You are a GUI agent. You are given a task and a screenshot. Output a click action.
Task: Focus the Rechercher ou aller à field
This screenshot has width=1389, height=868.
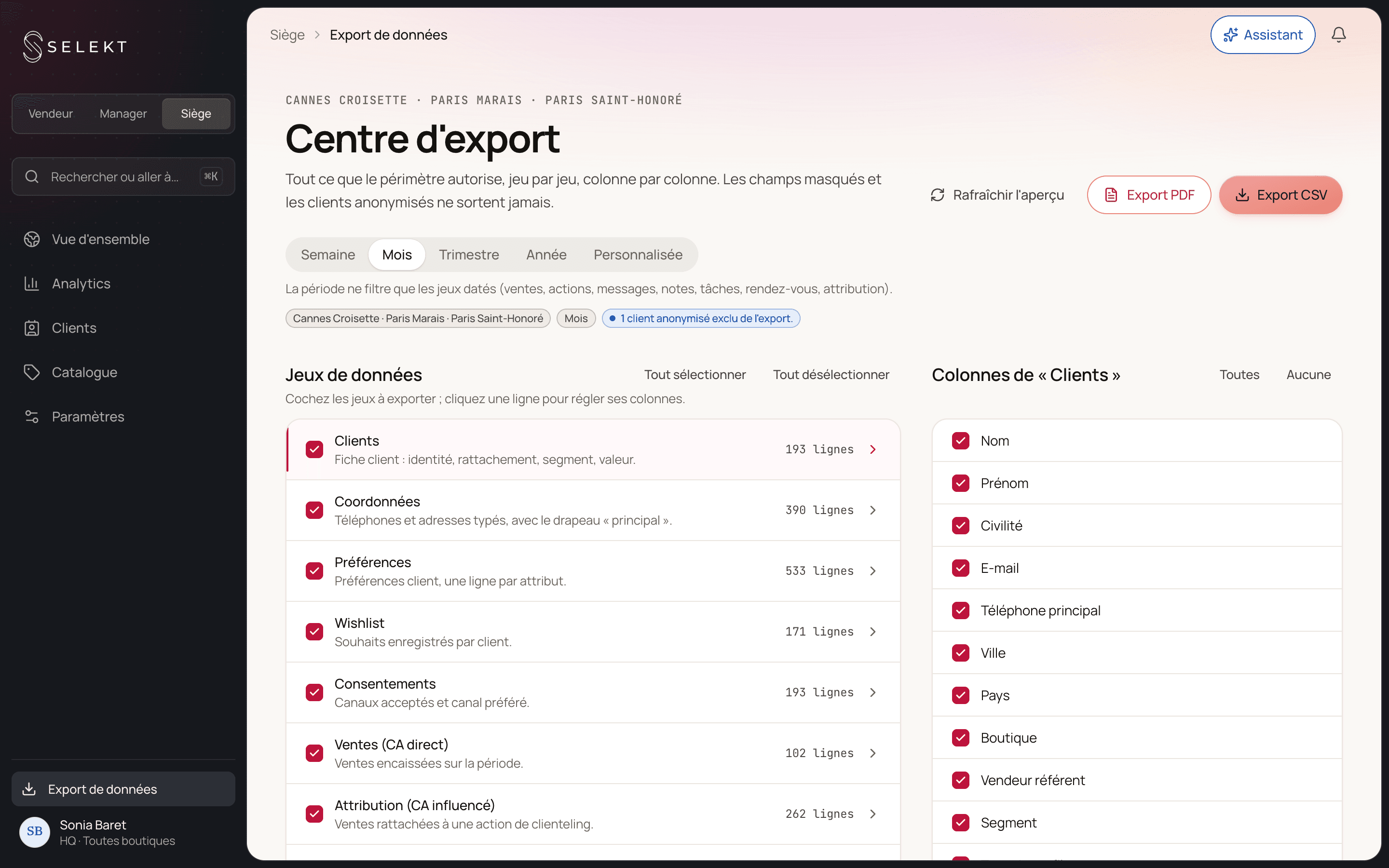click(123, 177)
